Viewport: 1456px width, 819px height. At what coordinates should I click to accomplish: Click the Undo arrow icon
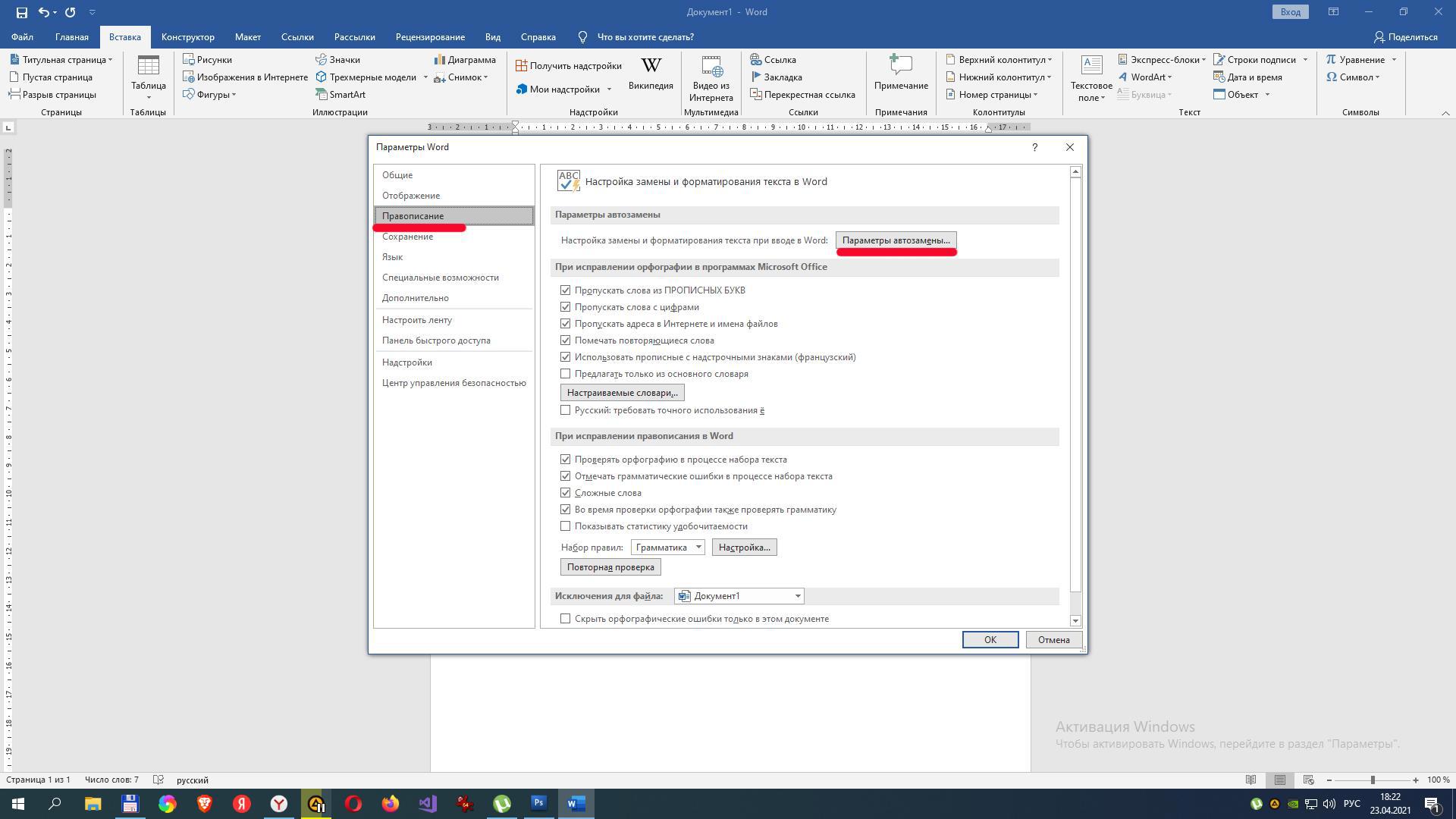(44, 12)
